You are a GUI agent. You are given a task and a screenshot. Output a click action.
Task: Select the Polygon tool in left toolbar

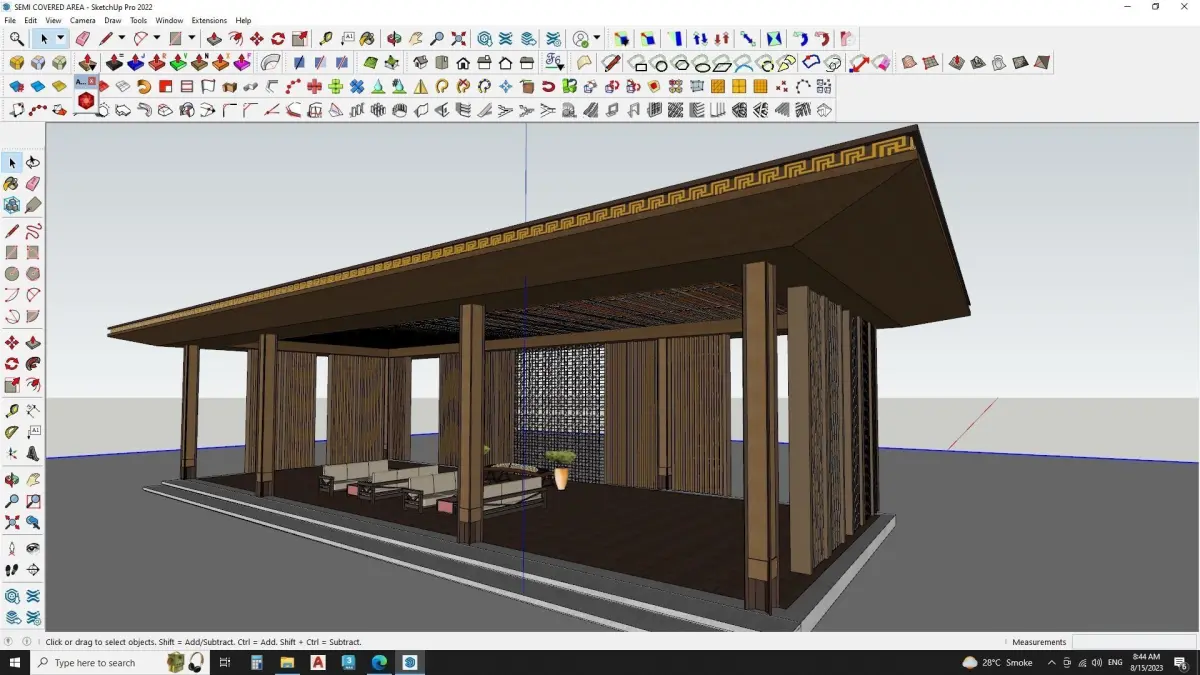pos(33,273)
